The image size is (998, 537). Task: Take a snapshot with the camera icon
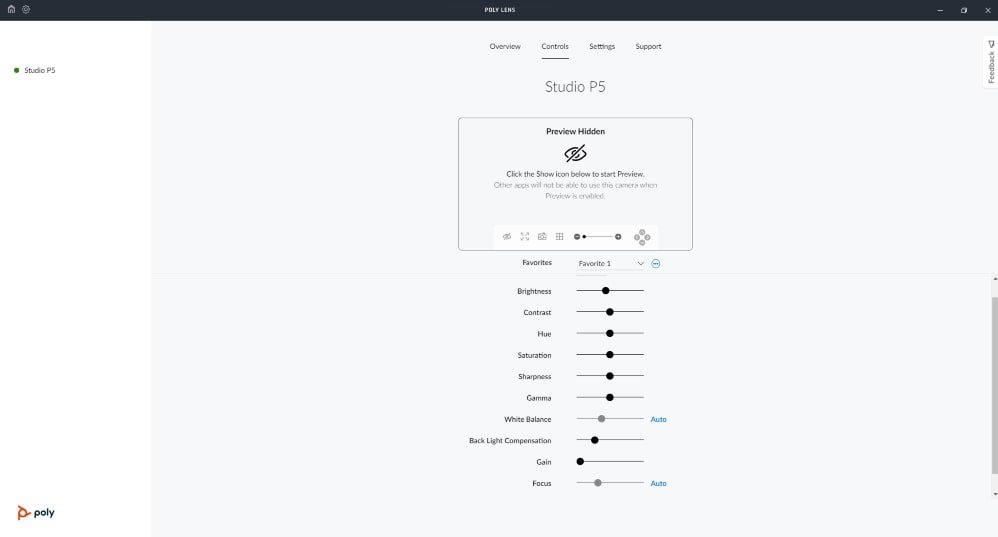[x=542, y=237]
